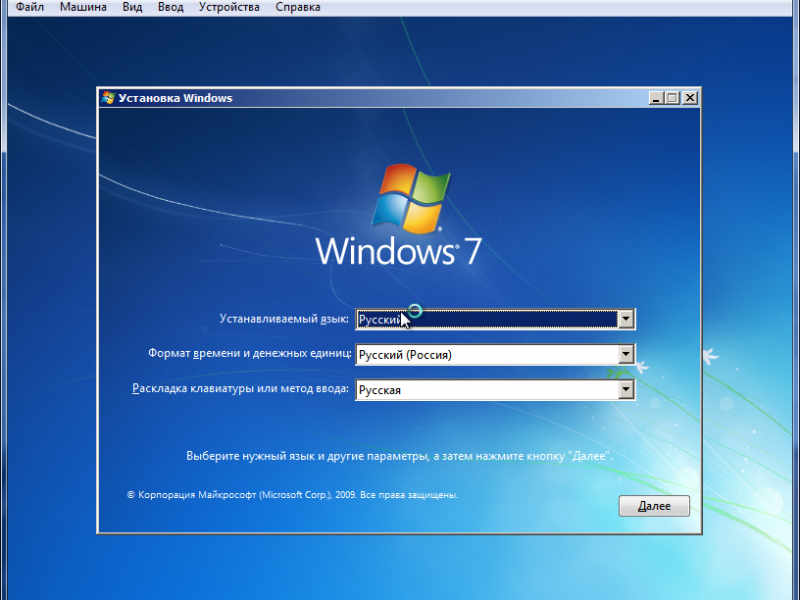The height and width of the screenshot is (600, 800).
Task: Maximize the Установка Windows dialog
Action: point(673,97)
